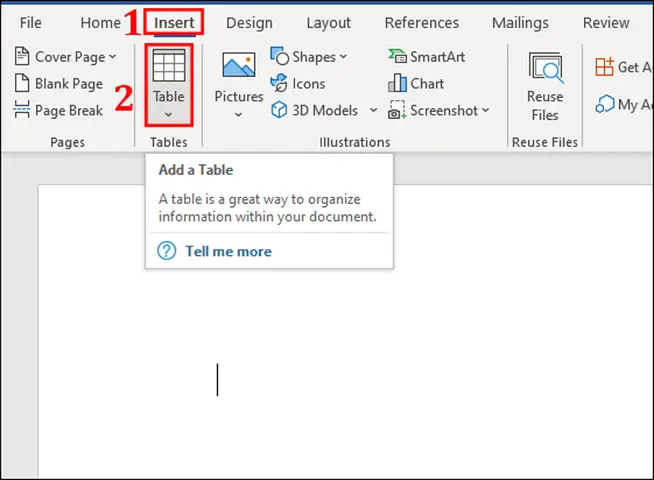The image size is (654, 480).
Task: Open the References tab
Action: [422, 22]
